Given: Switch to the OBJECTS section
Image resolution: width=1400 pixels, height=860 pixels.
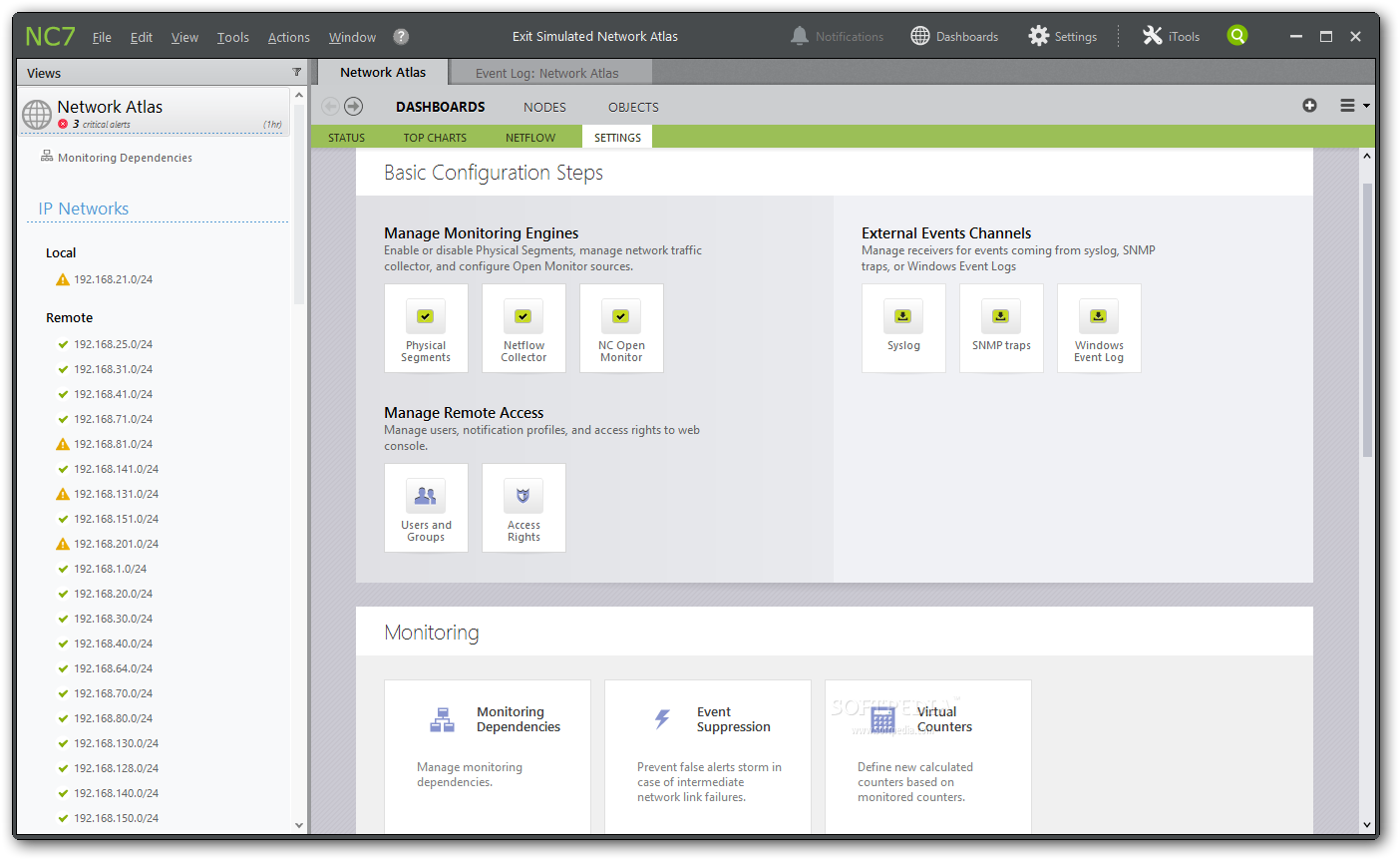Looking at the screenshot, I should point(633,108).
